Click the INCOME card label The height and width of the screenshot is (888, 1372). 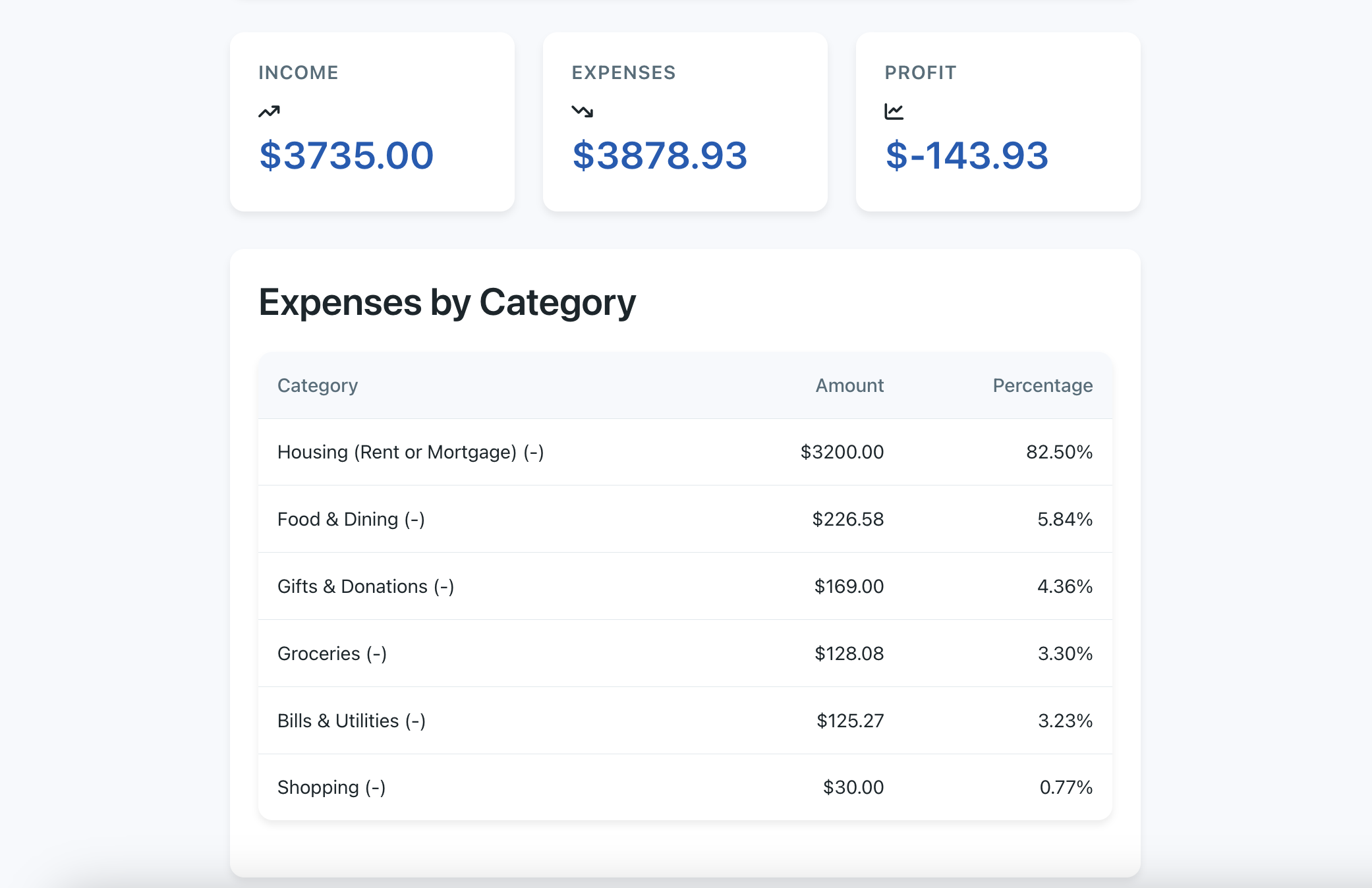299,72
